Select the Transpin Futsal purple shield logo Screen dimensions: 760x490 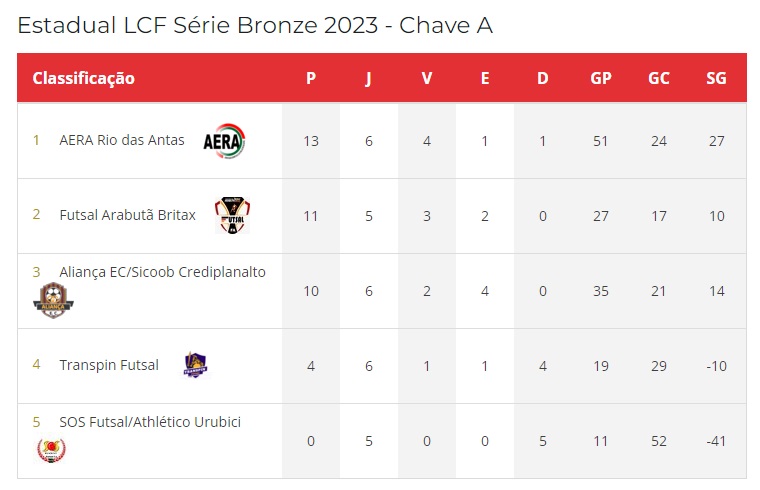195,365
